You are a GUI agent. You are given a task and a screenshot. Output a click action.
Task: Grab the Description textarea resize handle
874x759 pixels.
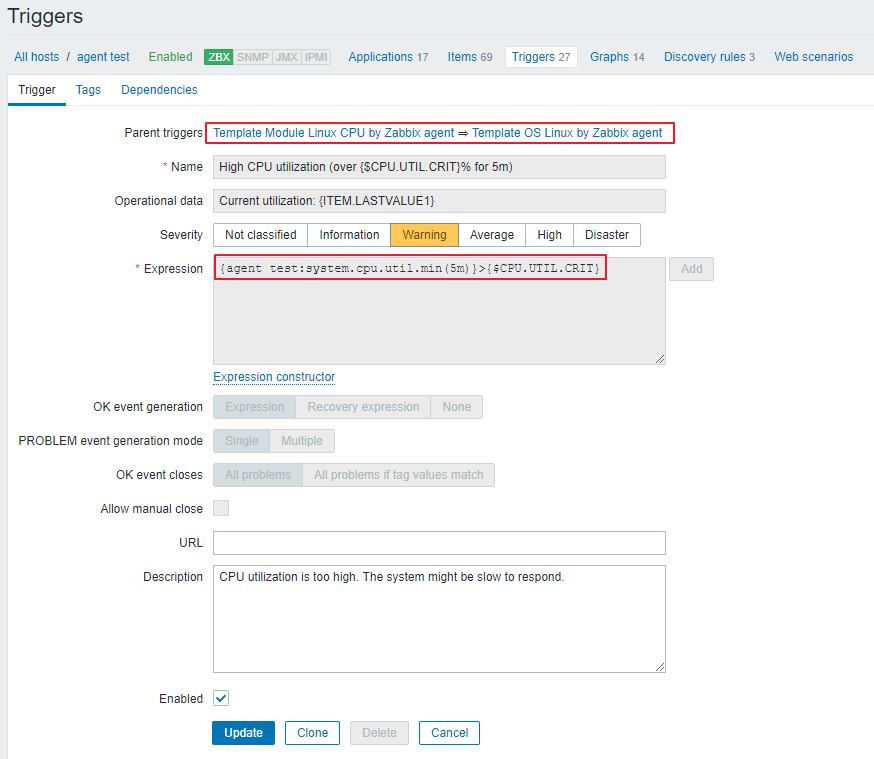pos(660,667)
